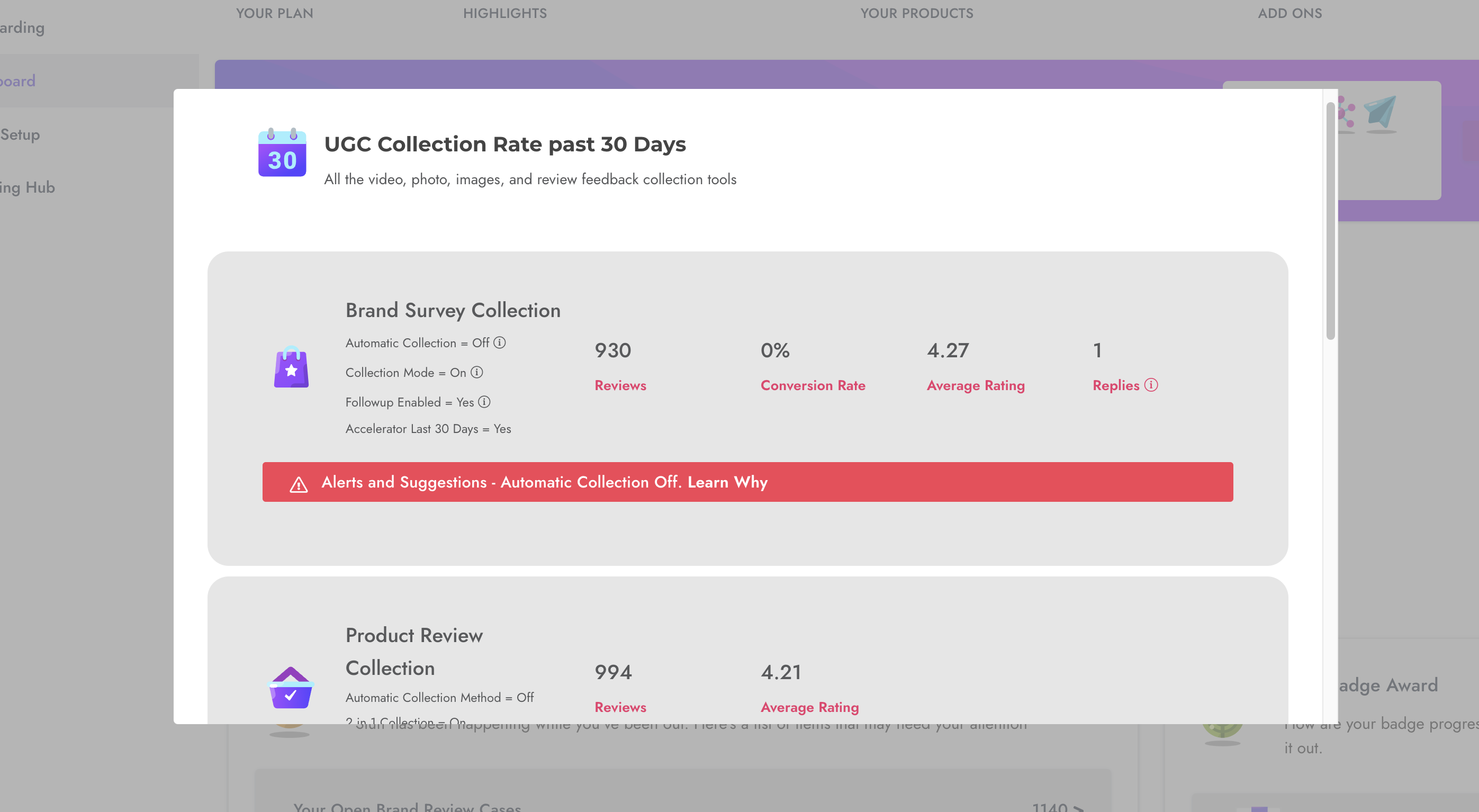This screenshot has height=812, width=1479.
Task: Click the Alerts and Suggestions red banner
Action: 747,482
